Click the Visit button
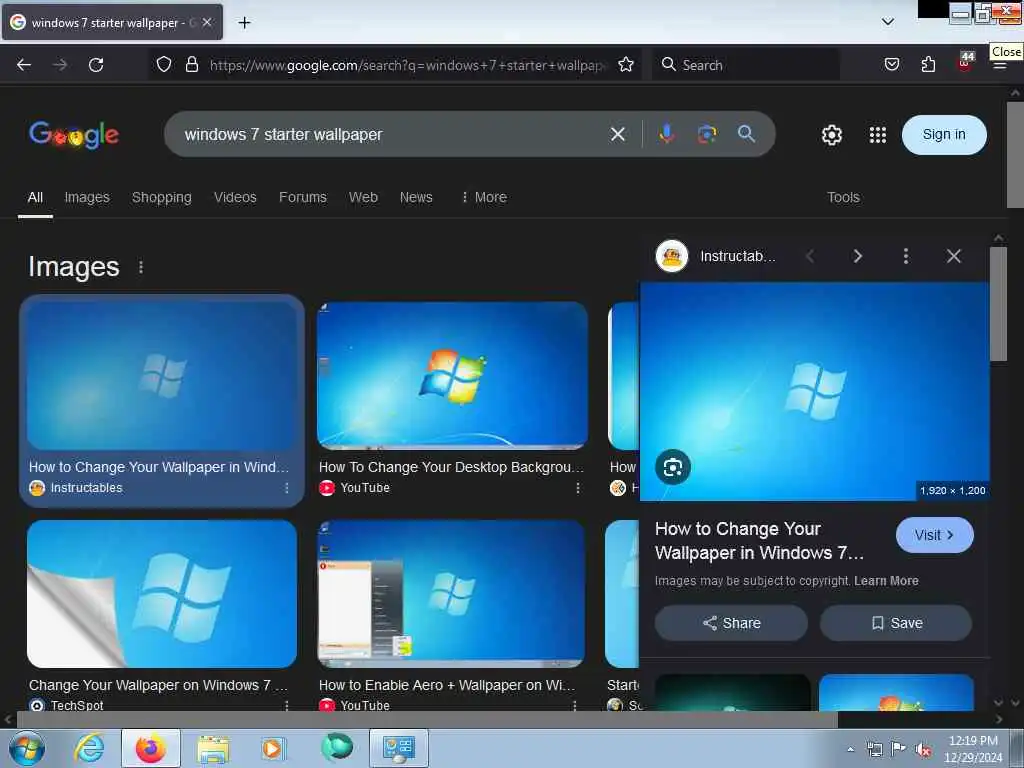The height and width of the screenshot is (768, 1024). 935,536
